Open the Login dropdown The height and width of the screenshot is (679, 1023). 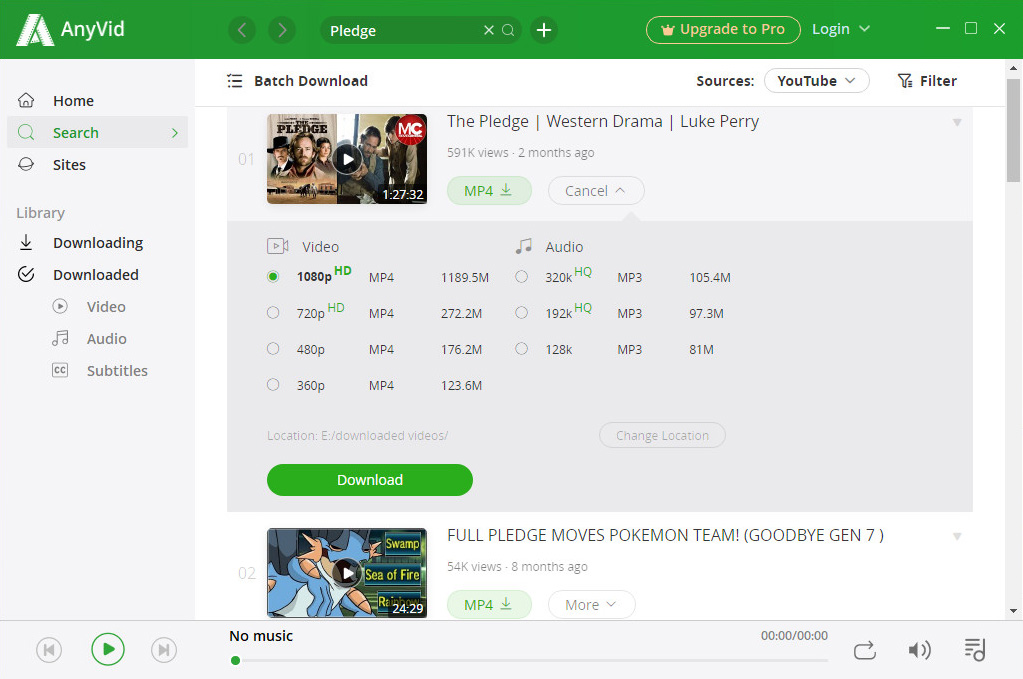click(840, 29)
